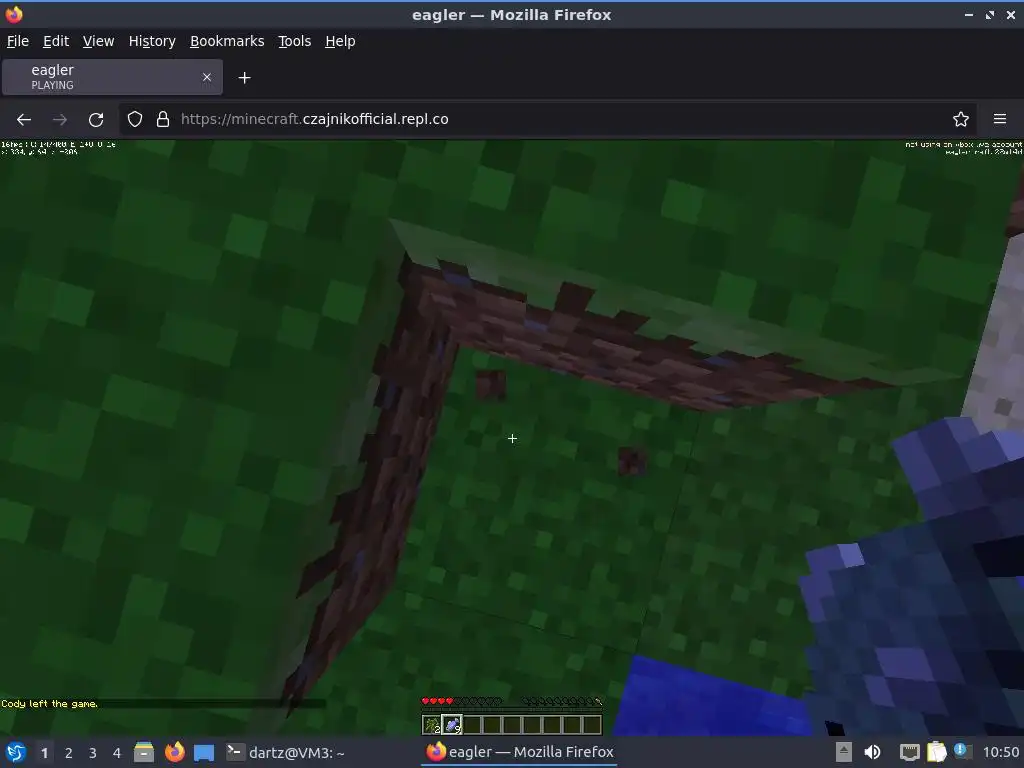The height and width of the screenshot is (768, 1024).
Task: Show site security padlock details
Action: (163, 119)
